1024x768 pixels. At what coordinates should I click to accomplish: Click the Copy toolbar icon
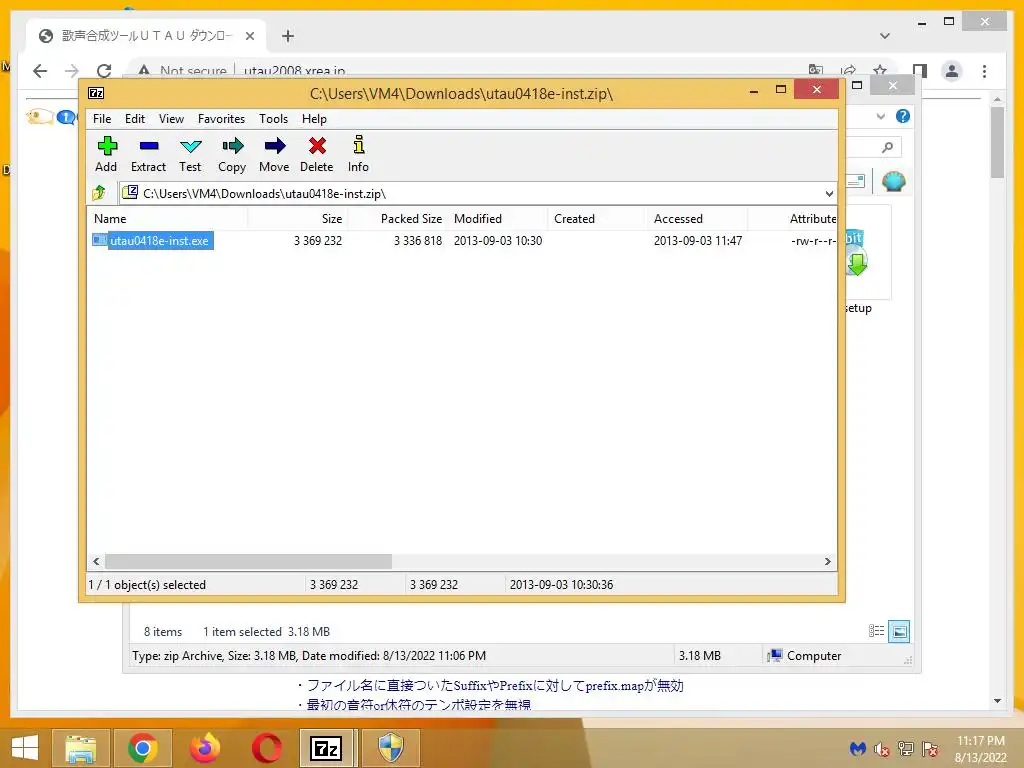[232, 154]
